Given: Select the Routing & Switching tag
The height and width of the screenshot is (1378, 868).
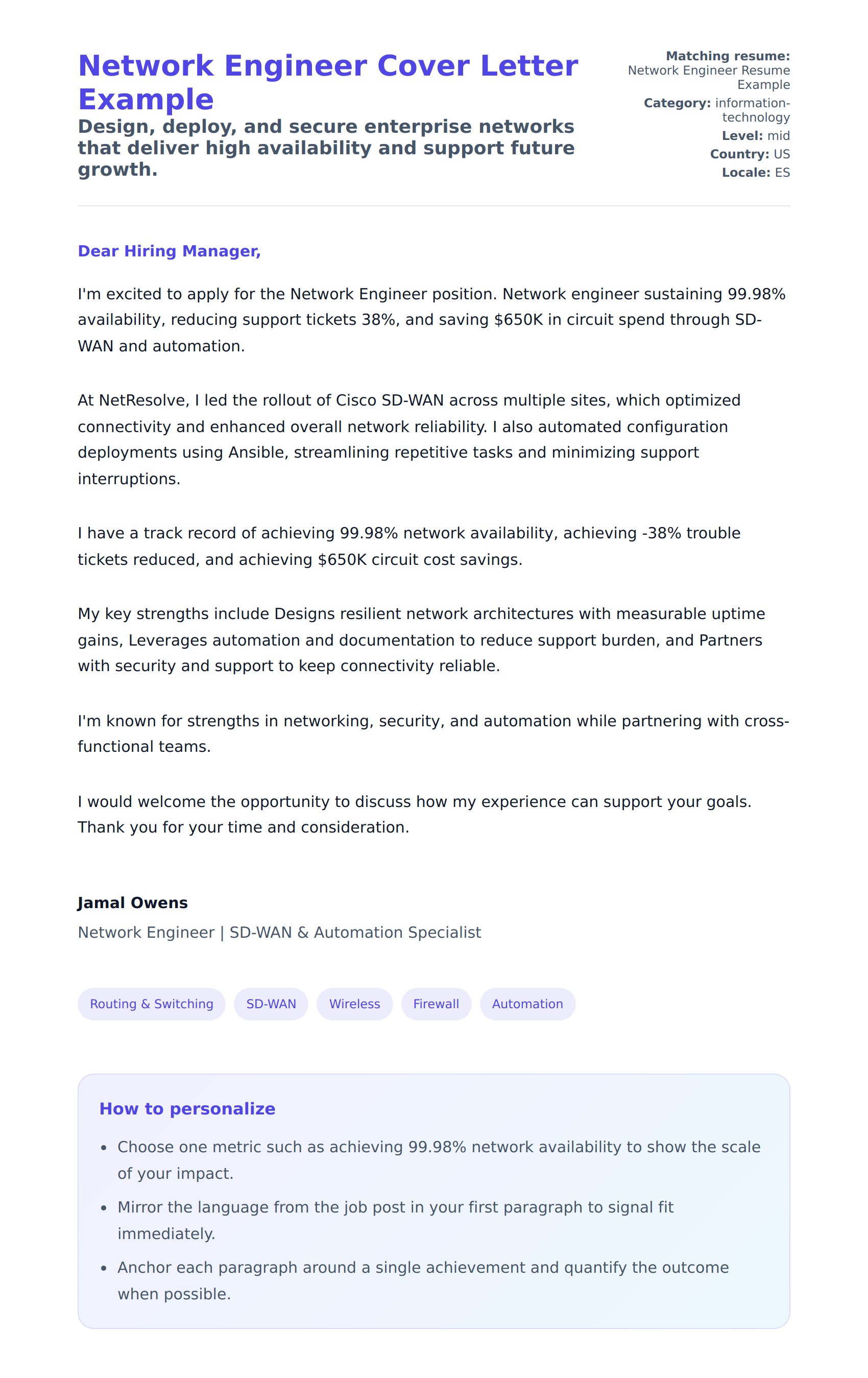Looking at the screenshot, I should pos(151,1004).
